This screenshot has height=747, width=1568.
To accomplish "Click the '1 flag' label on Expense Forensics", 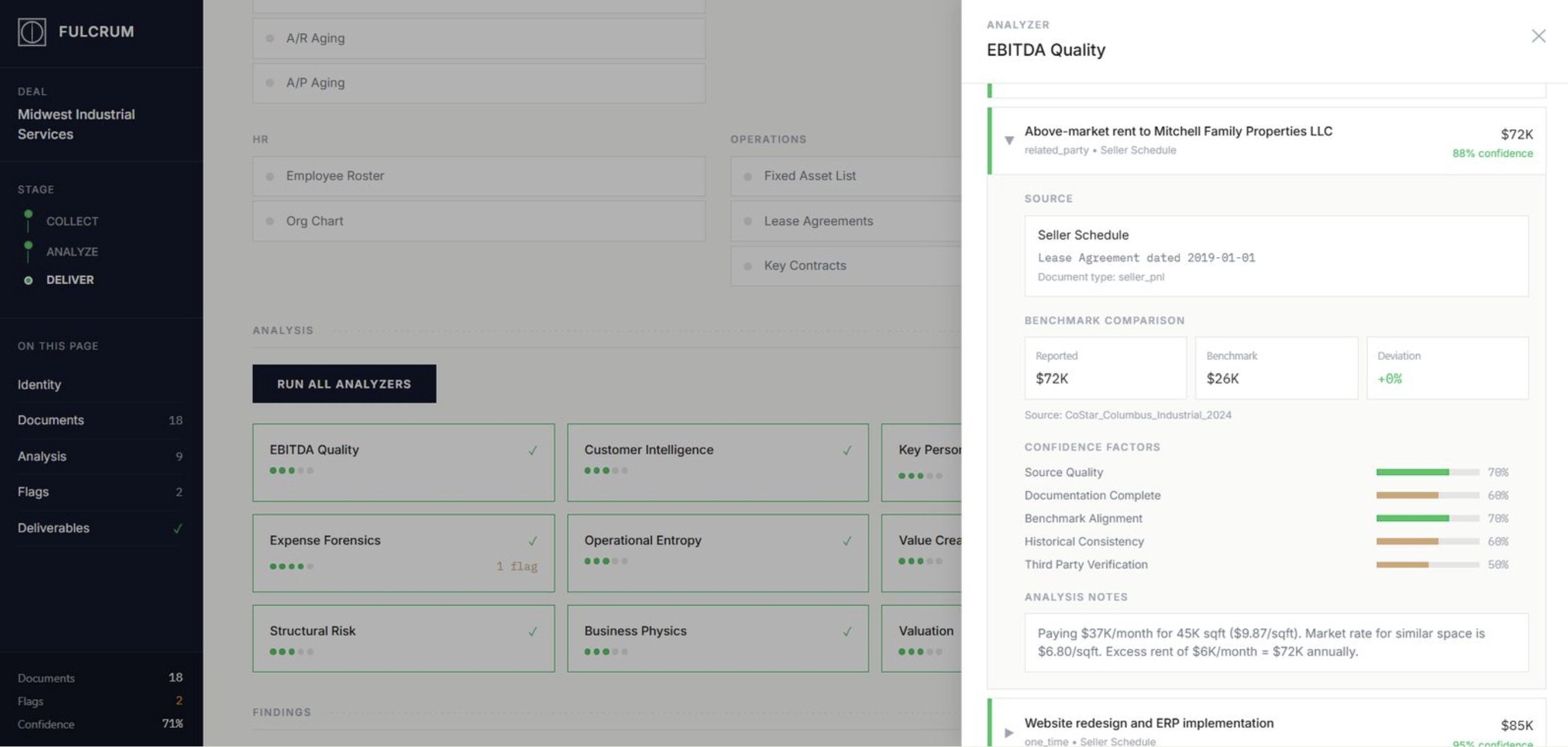I will (x=516, y=566).
